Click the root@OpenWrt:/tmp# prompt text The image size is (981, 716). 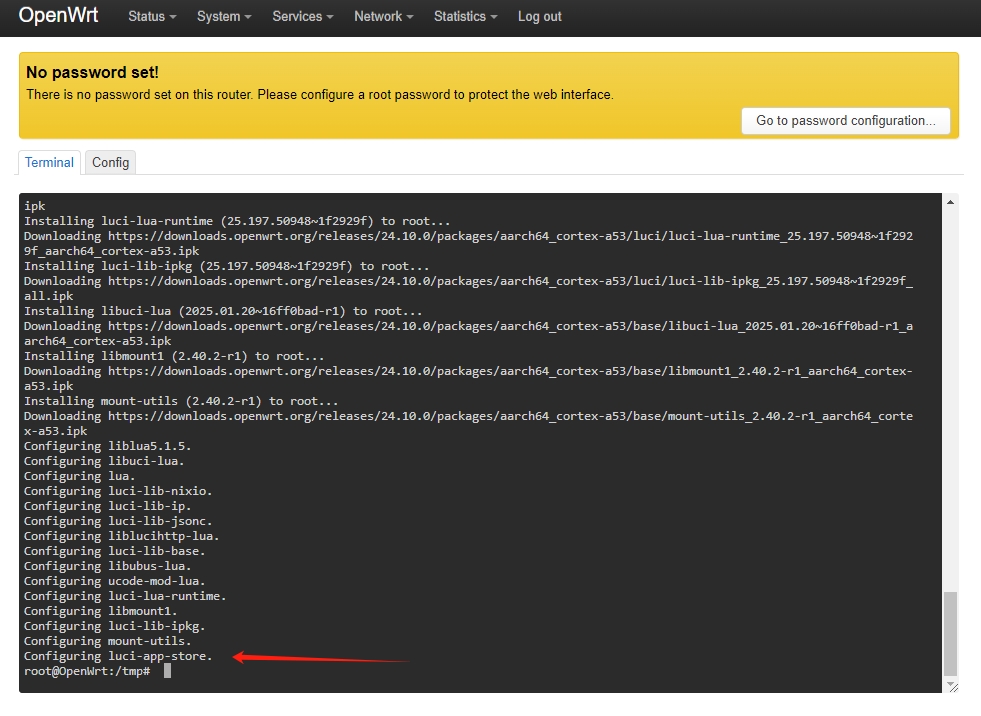(87, 671)
